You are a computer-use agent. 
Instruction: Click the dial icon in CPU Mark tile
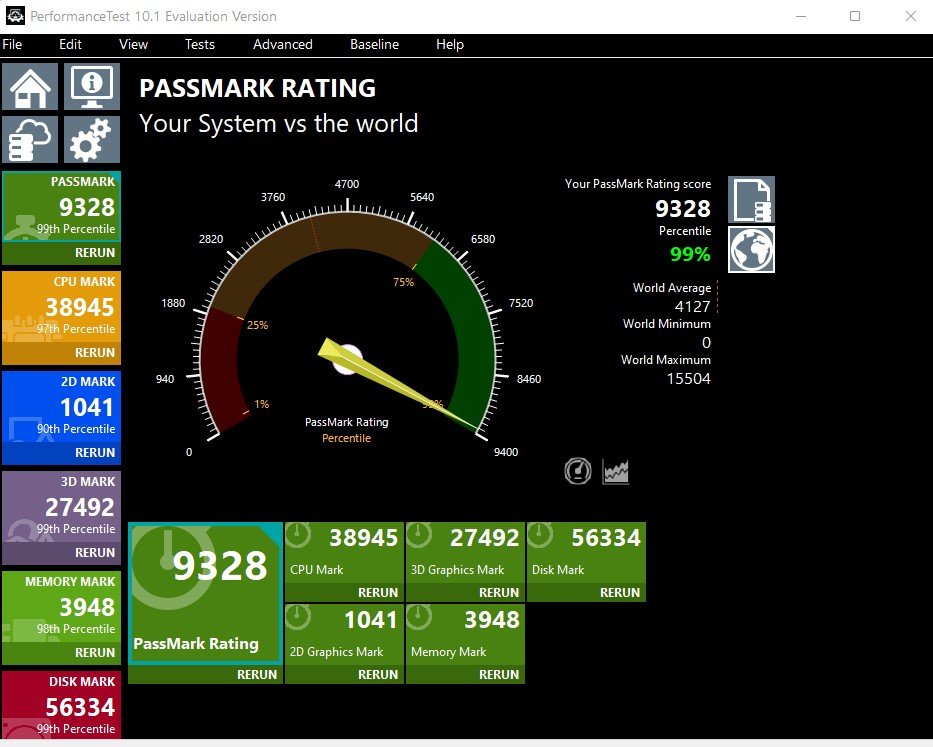pyautogui.click(x=298, y=535)
